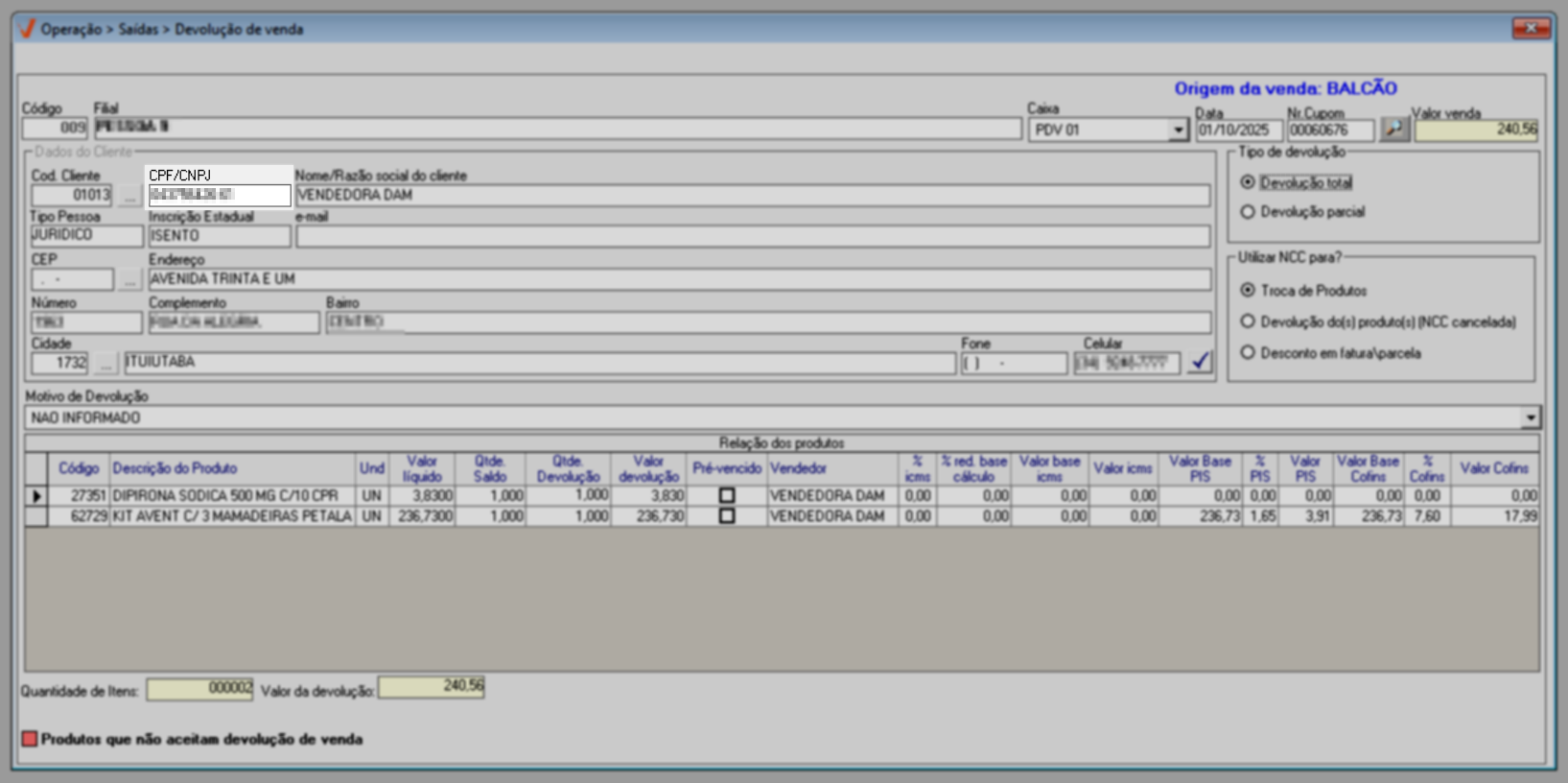The height and width of the screenshot is (783, 1568).
Task: Close the Devolução de venda window
Action: coord(1531,29)
